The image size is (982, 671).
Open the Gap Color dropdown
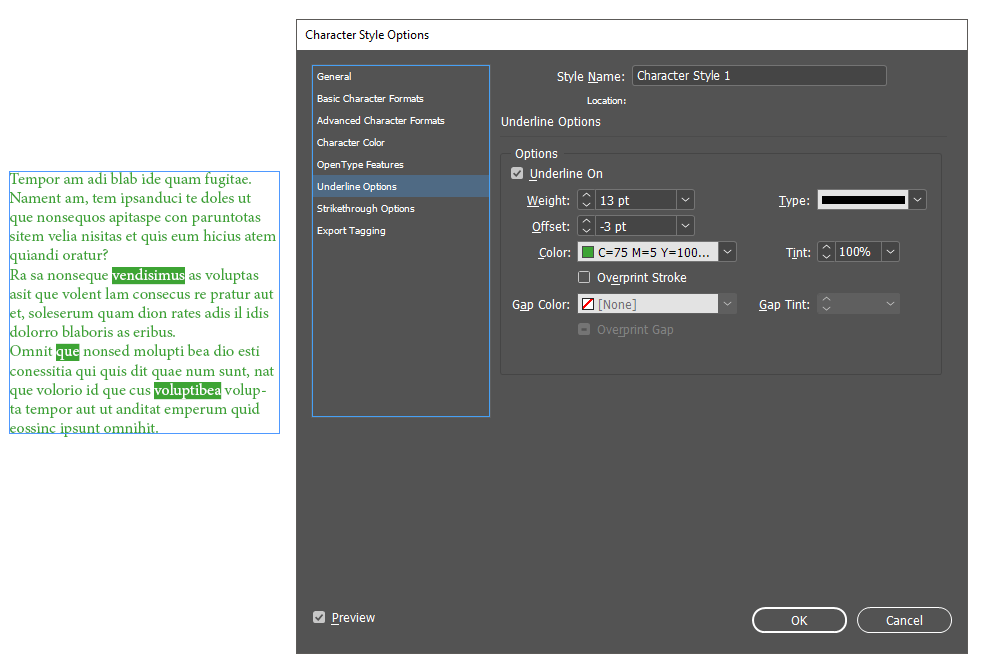727,303
